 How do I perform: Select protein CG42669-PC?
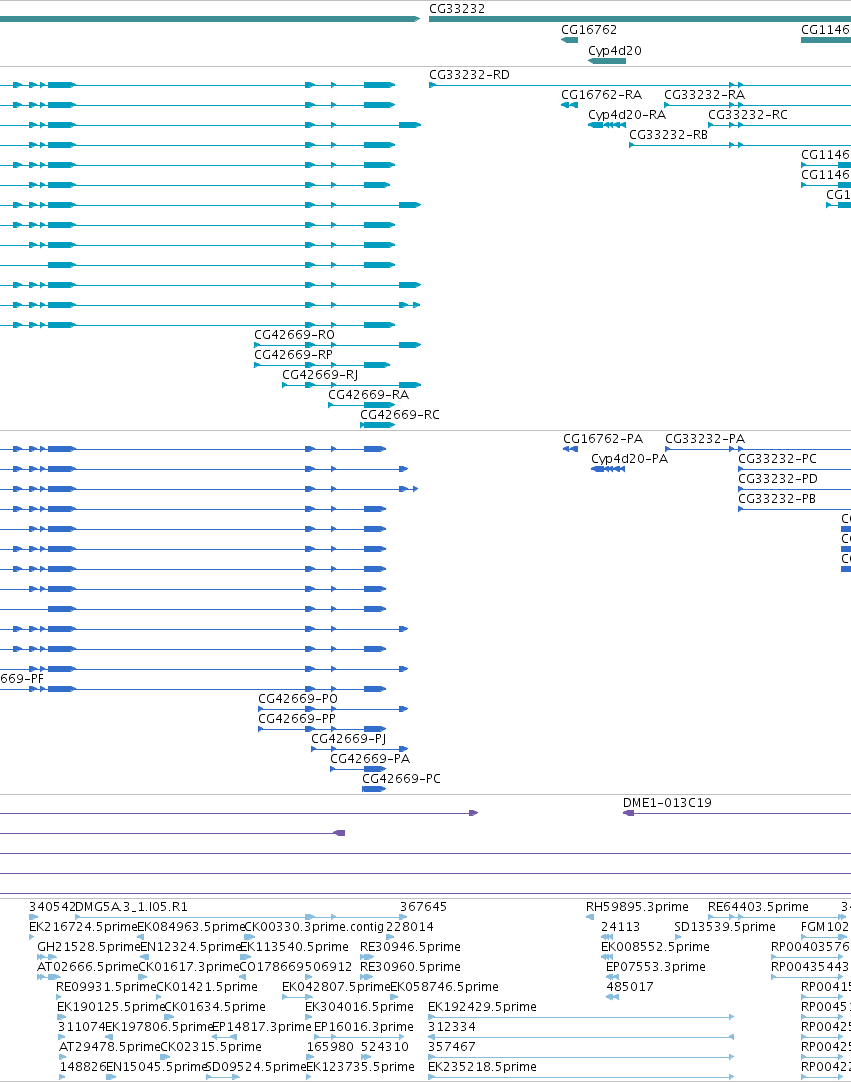coord(373,789)
